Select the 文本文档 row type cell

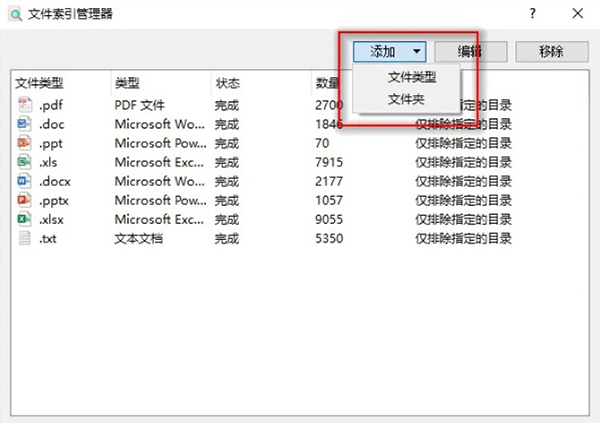point(142,238)
